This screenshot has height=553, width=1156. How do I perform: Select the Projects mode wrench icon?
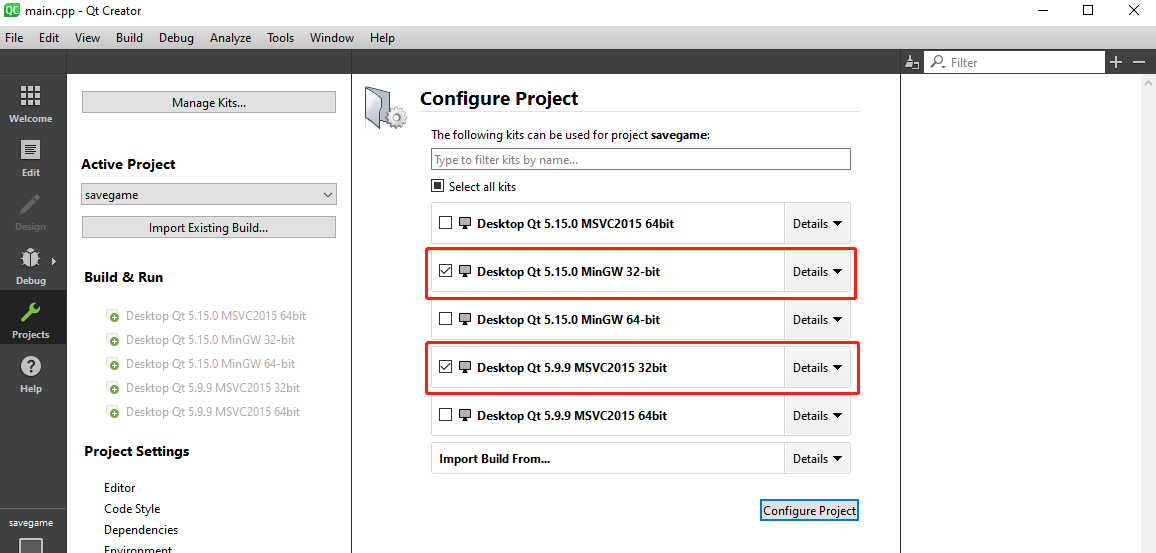[30, 312]
